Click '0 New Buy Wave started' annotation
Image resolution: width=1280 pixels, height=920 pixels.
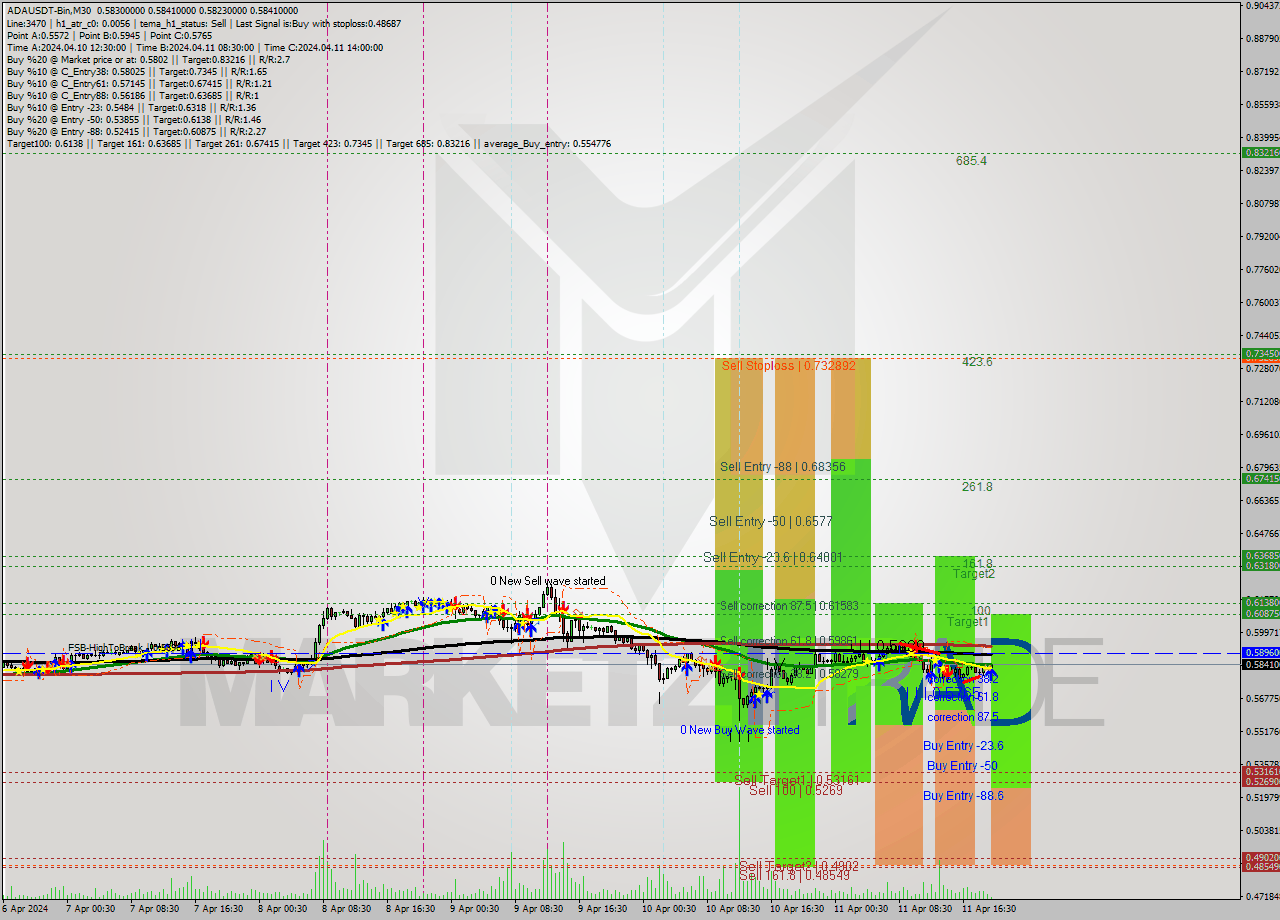(x=739, y=730)
